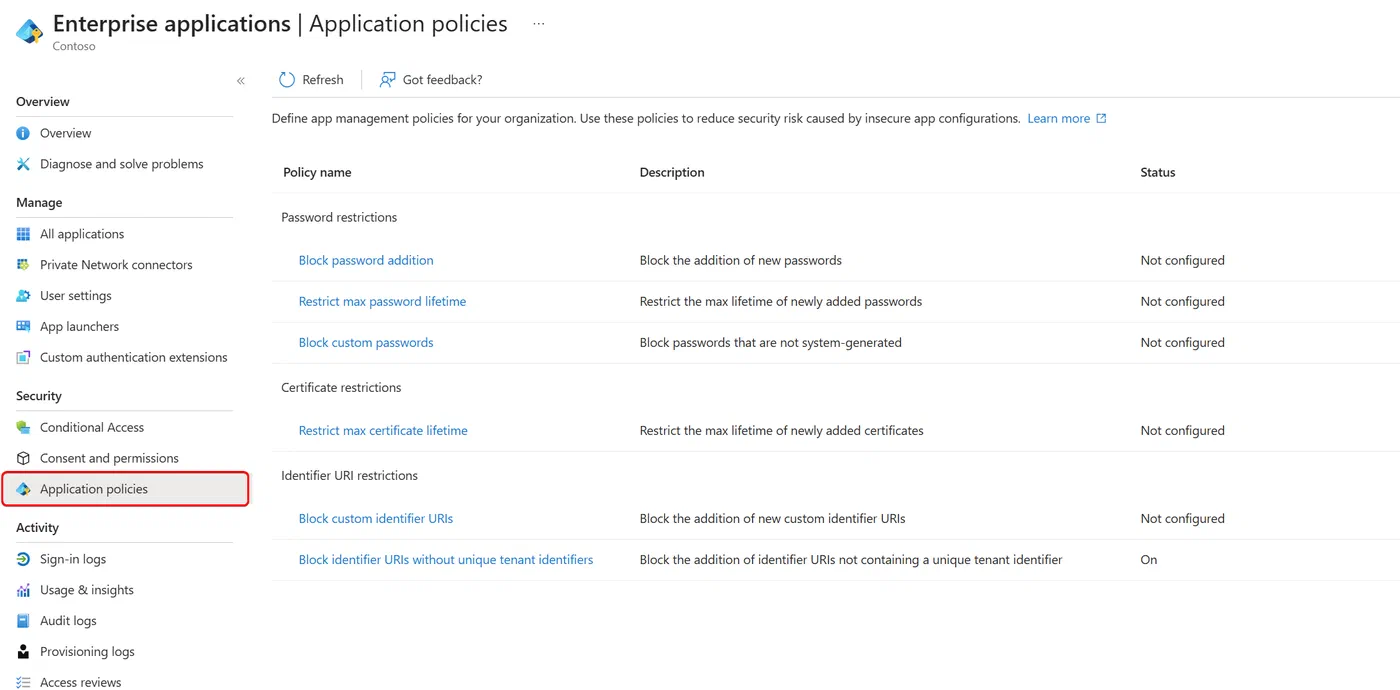Click the User settings gear-person icon
The image size is (1400, 690).
click(x=23, y=296)
